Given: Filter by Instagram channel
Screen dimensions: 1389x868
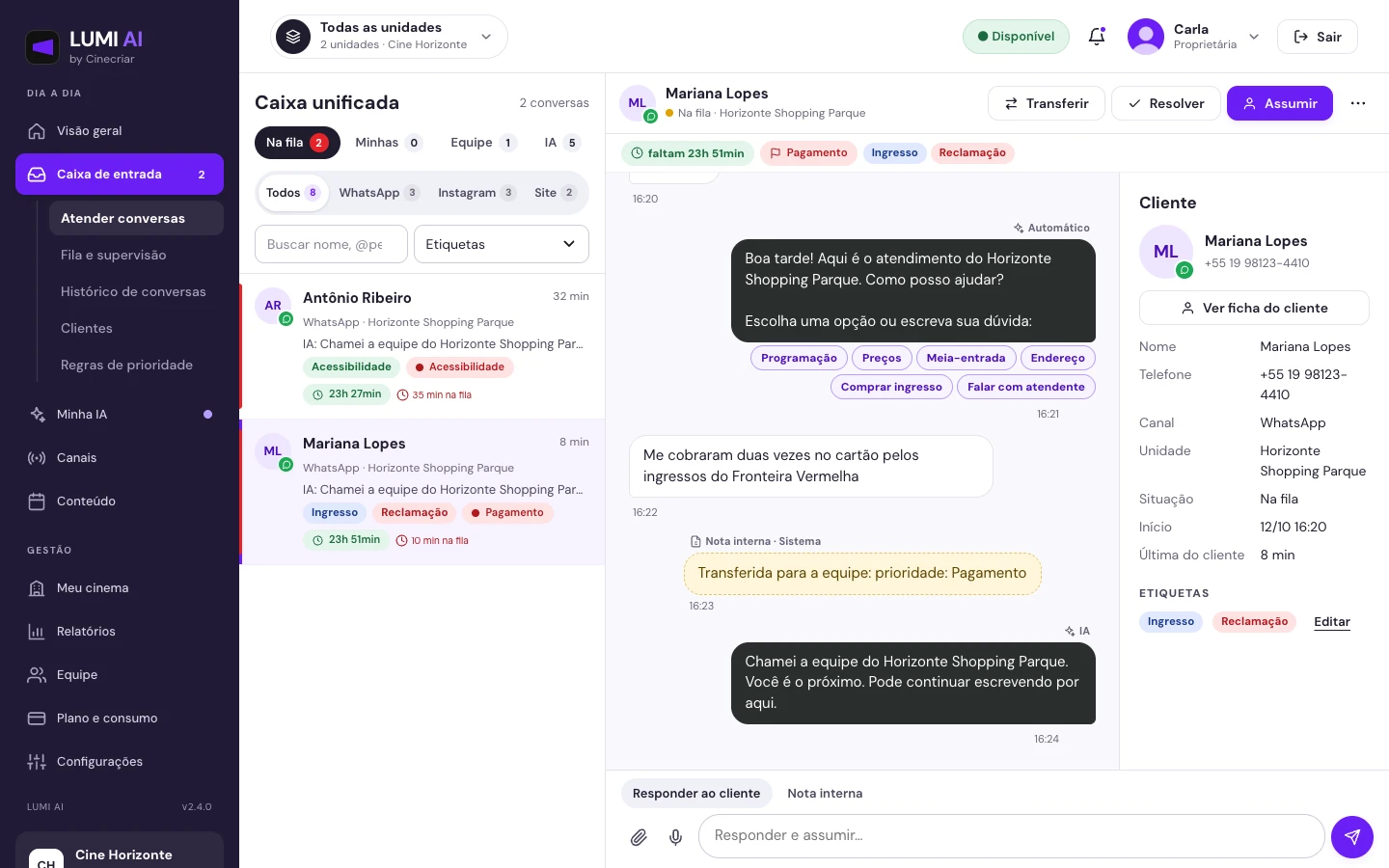Looking at the screenshot, I should (477, 193).
